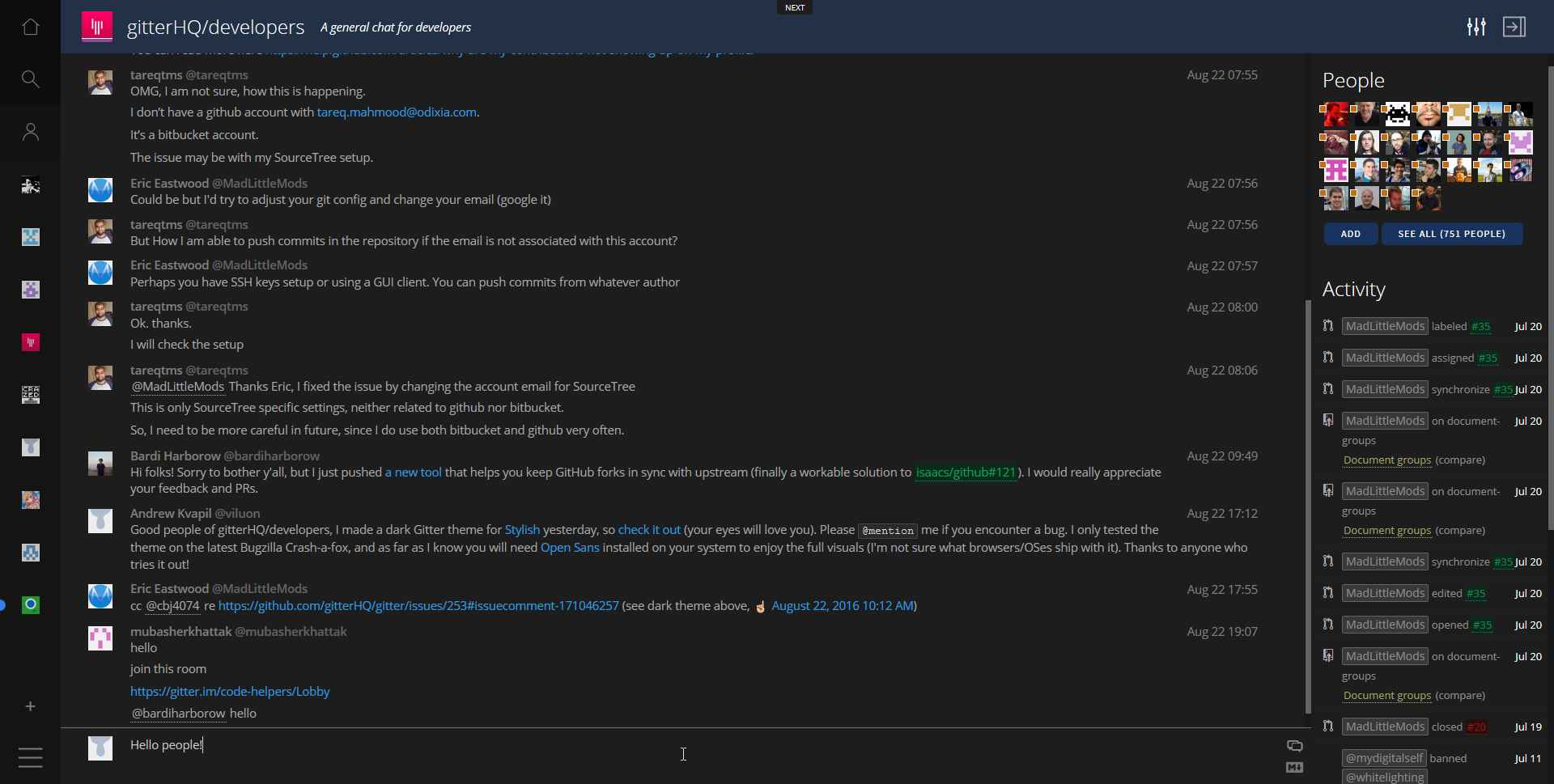This screenshot has width=1554, height=784.
Task: Click the Gitter logo beside the room title
Action: coord(96,27)
